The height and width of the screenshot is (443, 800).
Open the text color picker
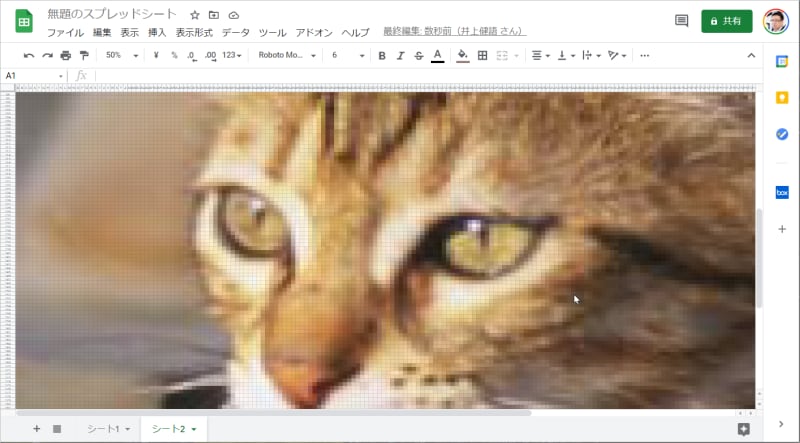437,56
